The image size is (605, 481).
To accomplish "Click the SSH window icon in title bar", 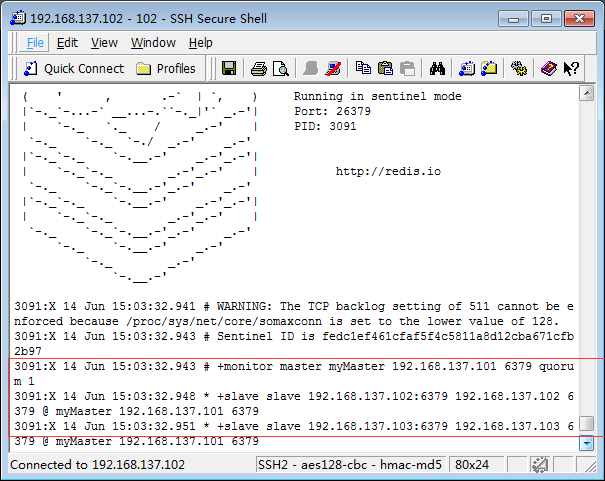I will [18, 18].
